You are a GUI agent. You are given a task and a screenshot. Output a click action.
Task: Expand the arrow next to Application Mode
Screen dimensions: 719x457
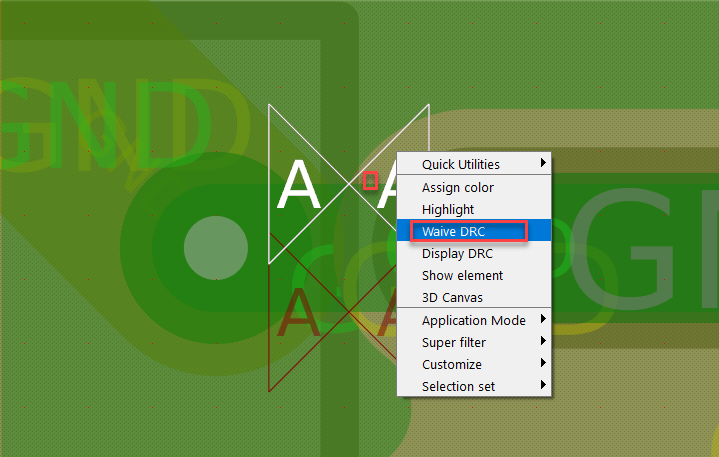click(x=543, y=320)
